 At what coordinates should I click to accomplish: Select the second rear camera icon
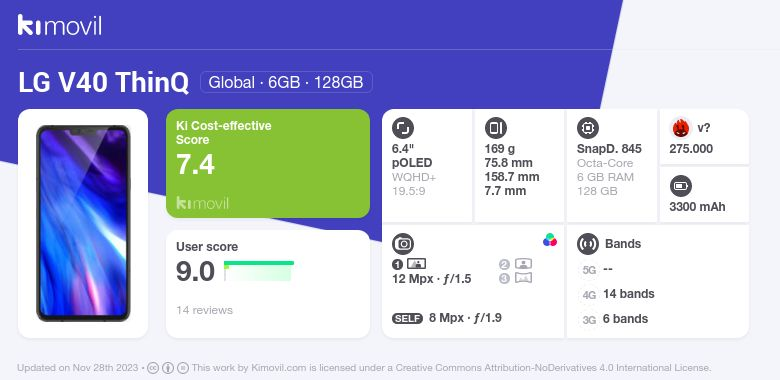[523, 264]
